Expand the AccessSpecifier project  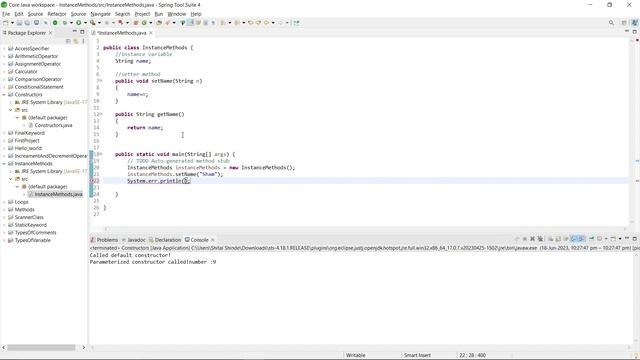(4, 49)
